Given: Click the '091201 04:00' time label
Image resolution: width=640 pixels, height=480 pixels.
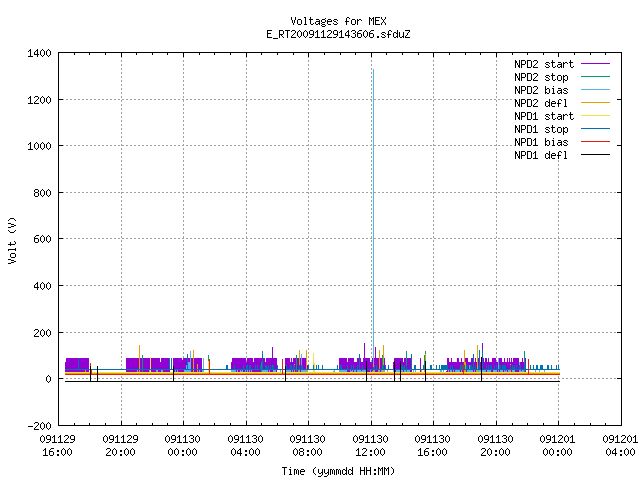Looking at the screenshot, I should point(620,446).
